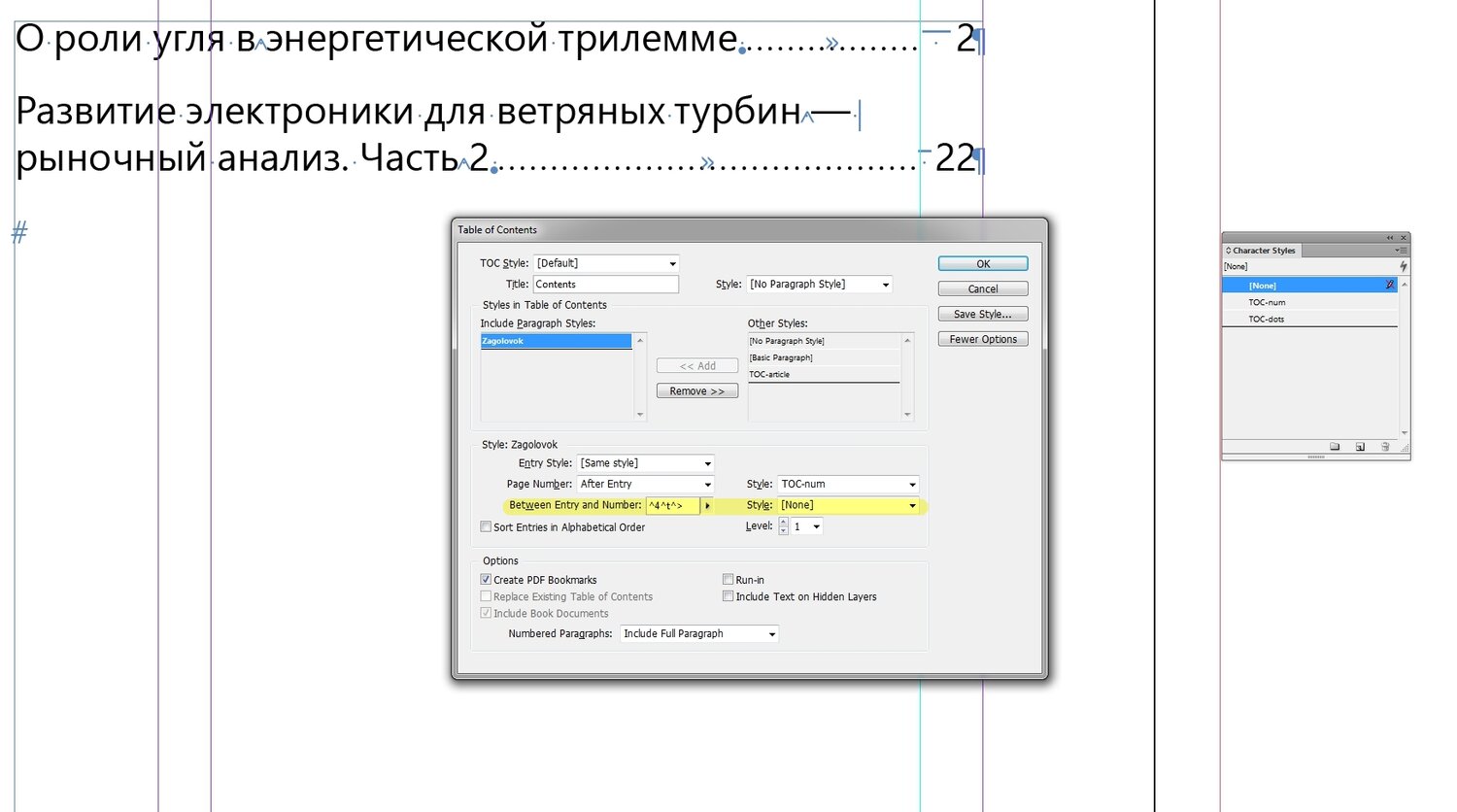Screen dimensions: 1457x812
Task: Increase the Level stepper value
Action: (784, 522)
